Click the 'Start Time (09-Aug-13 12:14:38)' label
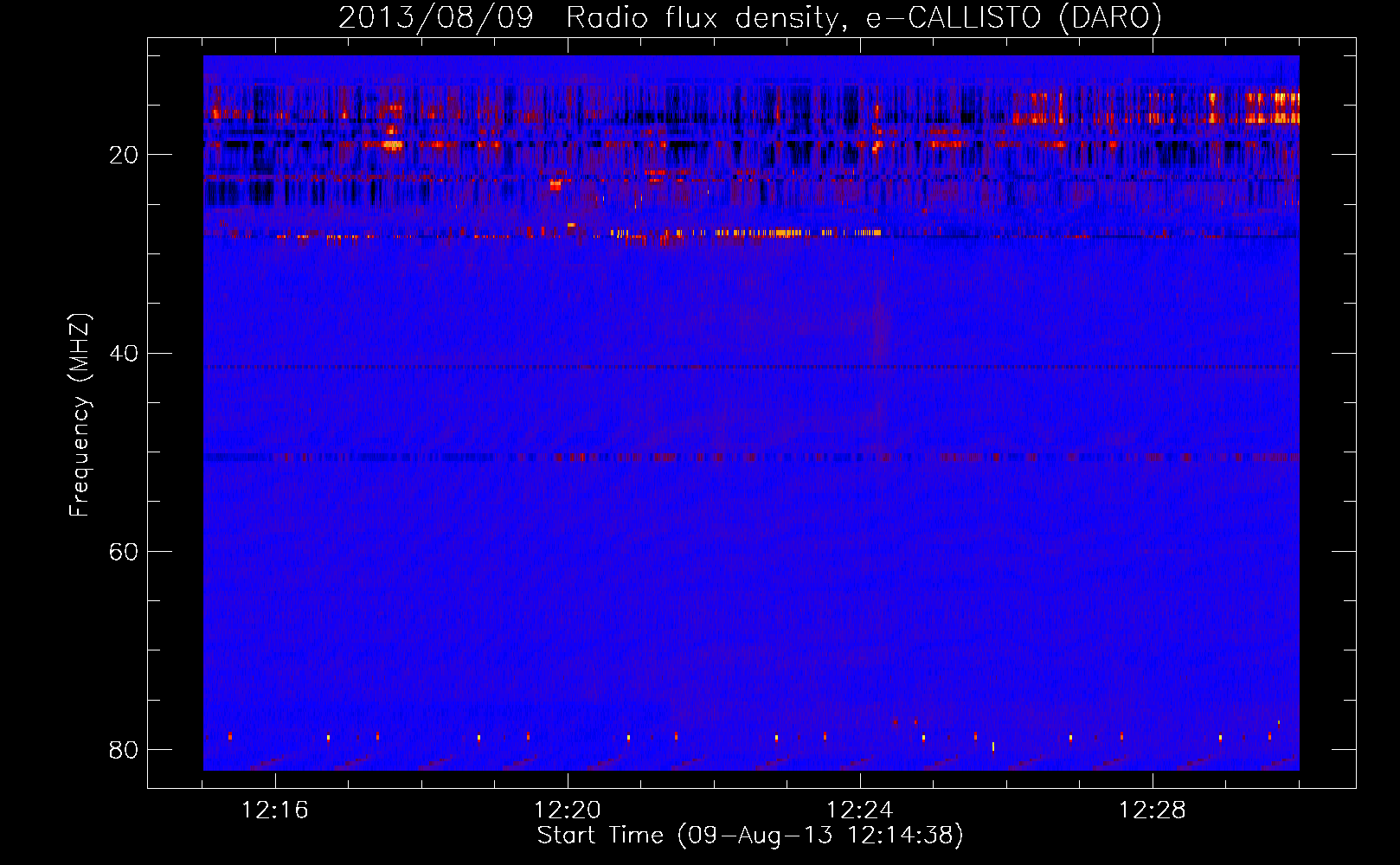 750,836
